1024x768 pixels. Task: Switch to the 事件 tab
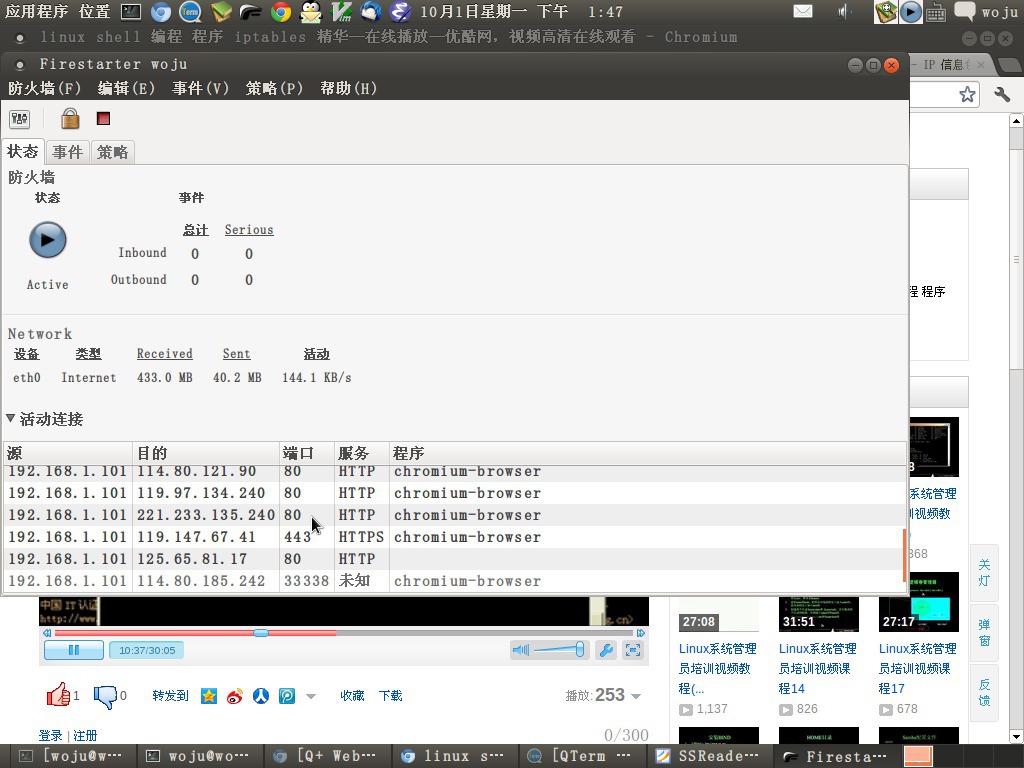pos(67,152)
